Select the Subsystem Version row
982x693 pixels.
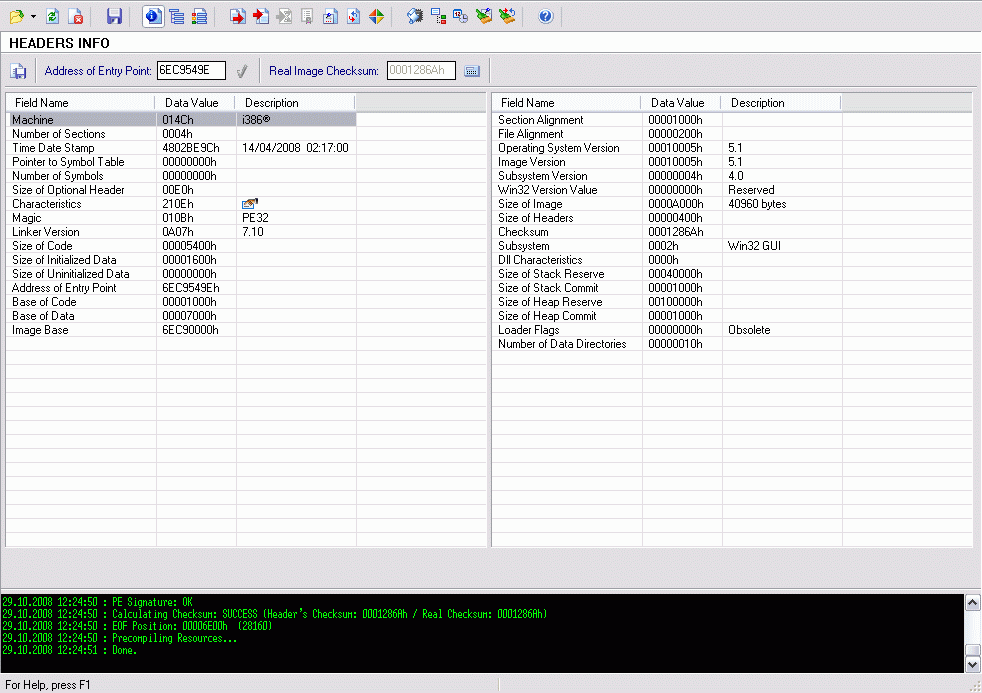[668, 176]
